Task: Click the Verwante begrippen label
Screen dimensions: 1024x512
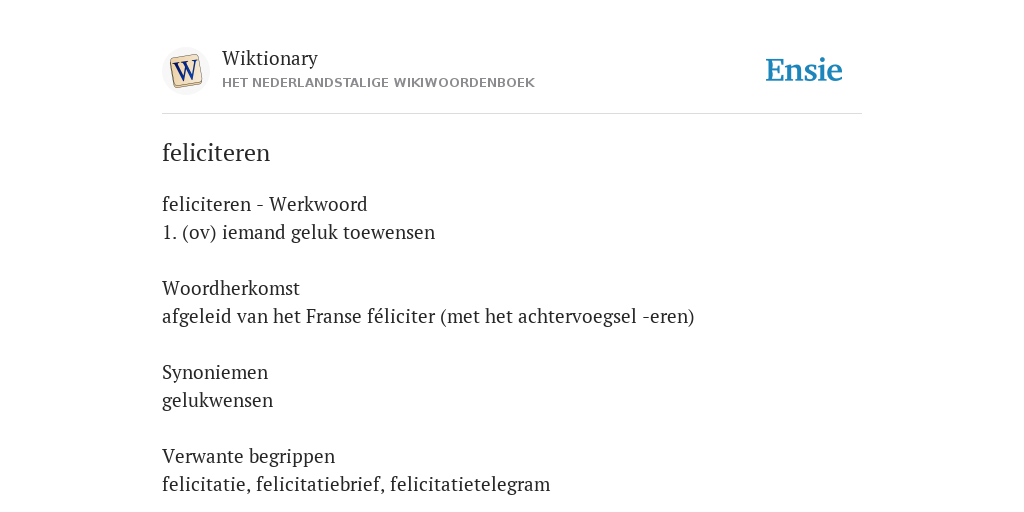Action: pos(248,456)
